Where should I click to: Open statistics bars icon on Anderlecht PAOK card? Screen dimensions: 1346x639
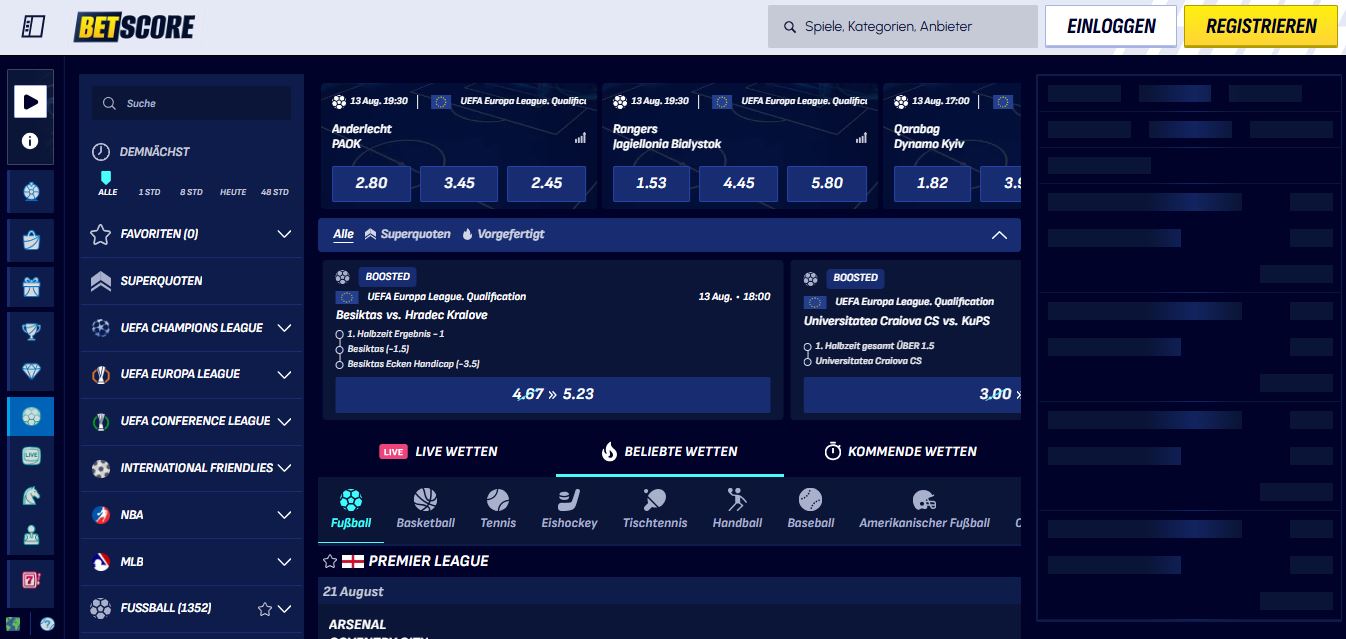(580, 138)
